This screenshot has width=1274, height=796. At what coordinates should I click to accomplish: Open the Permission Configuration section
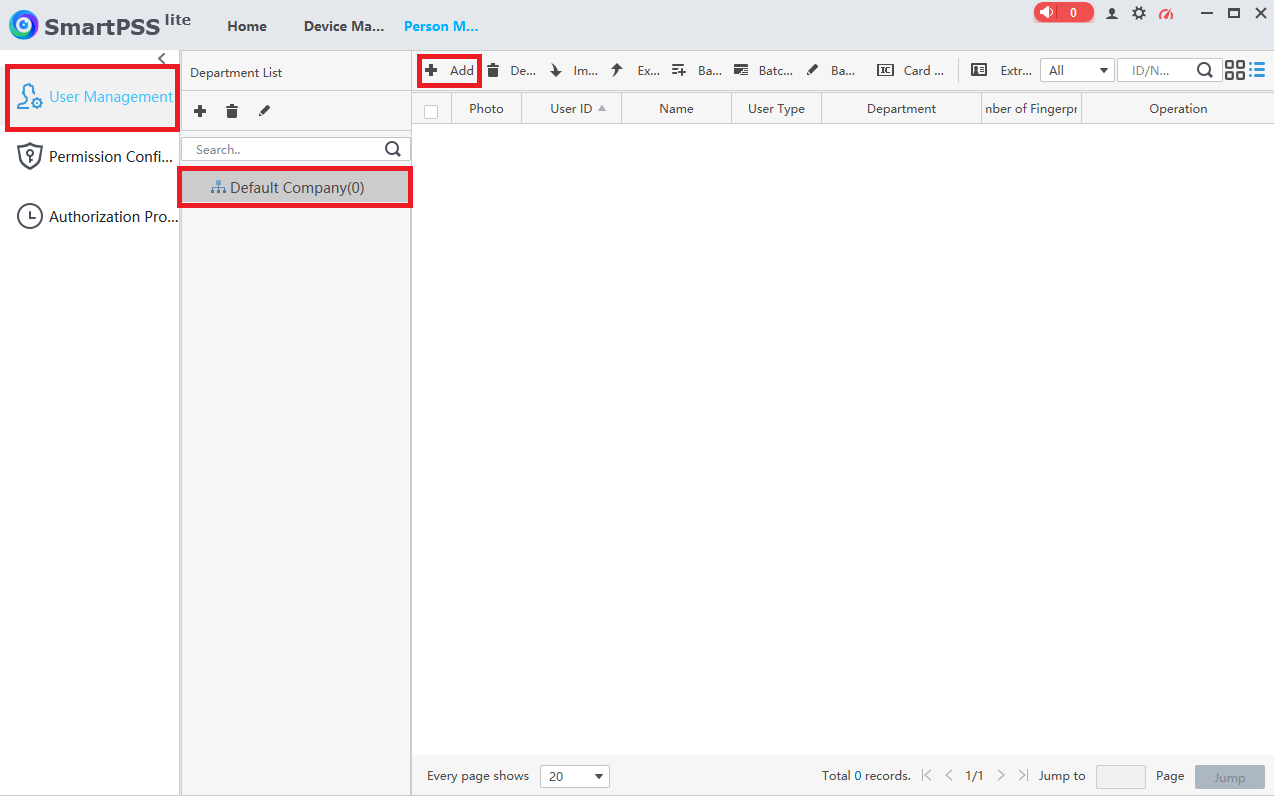[x=93, y=157]
